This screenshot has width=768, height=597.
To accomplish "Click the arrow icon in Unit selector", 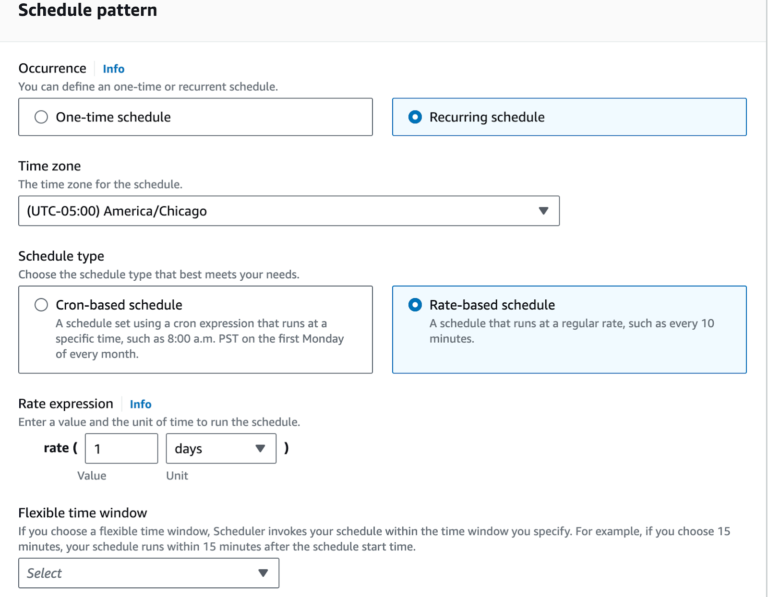I will 260,449.
